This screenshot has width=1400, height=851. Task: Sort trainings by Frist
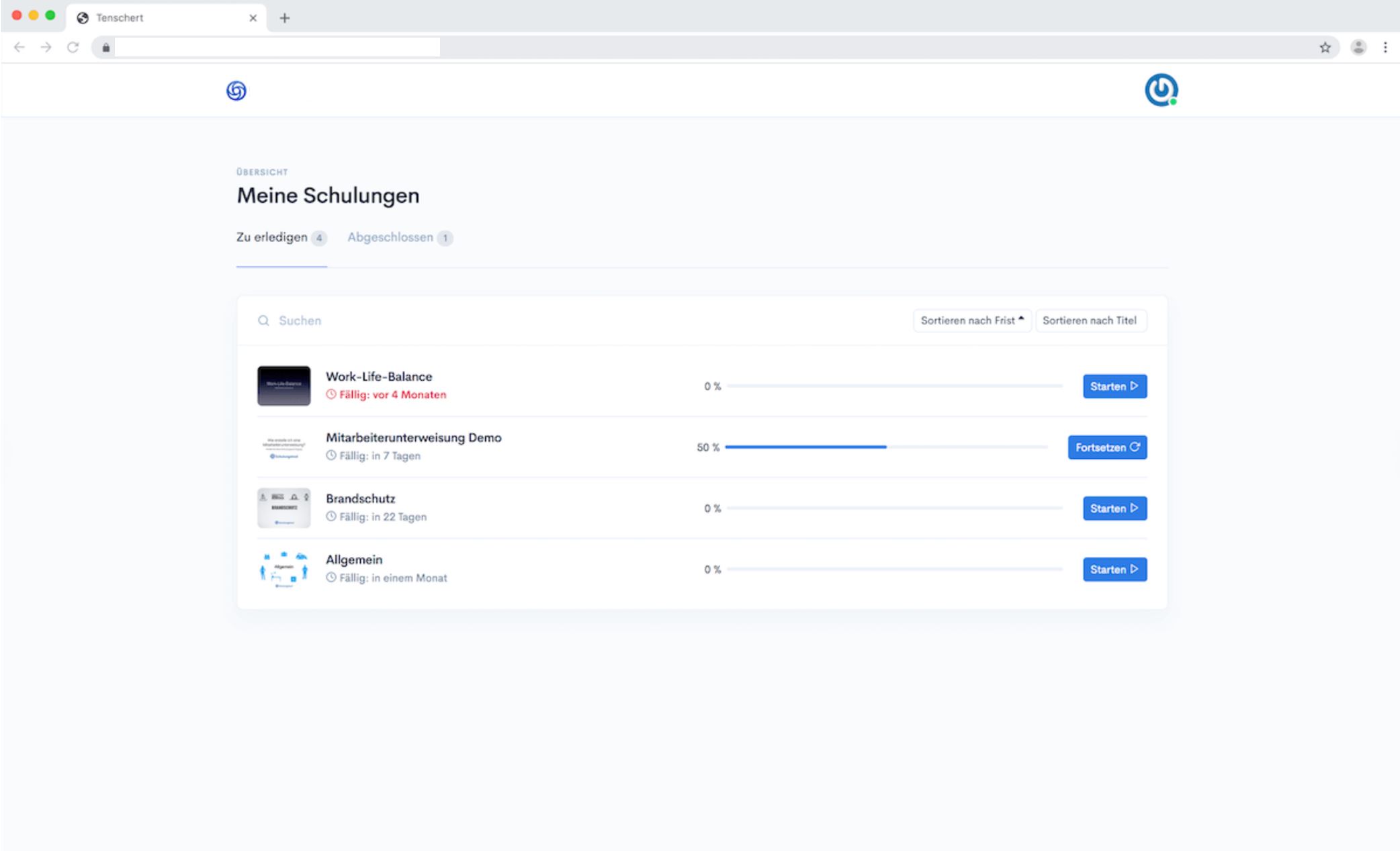971,320
